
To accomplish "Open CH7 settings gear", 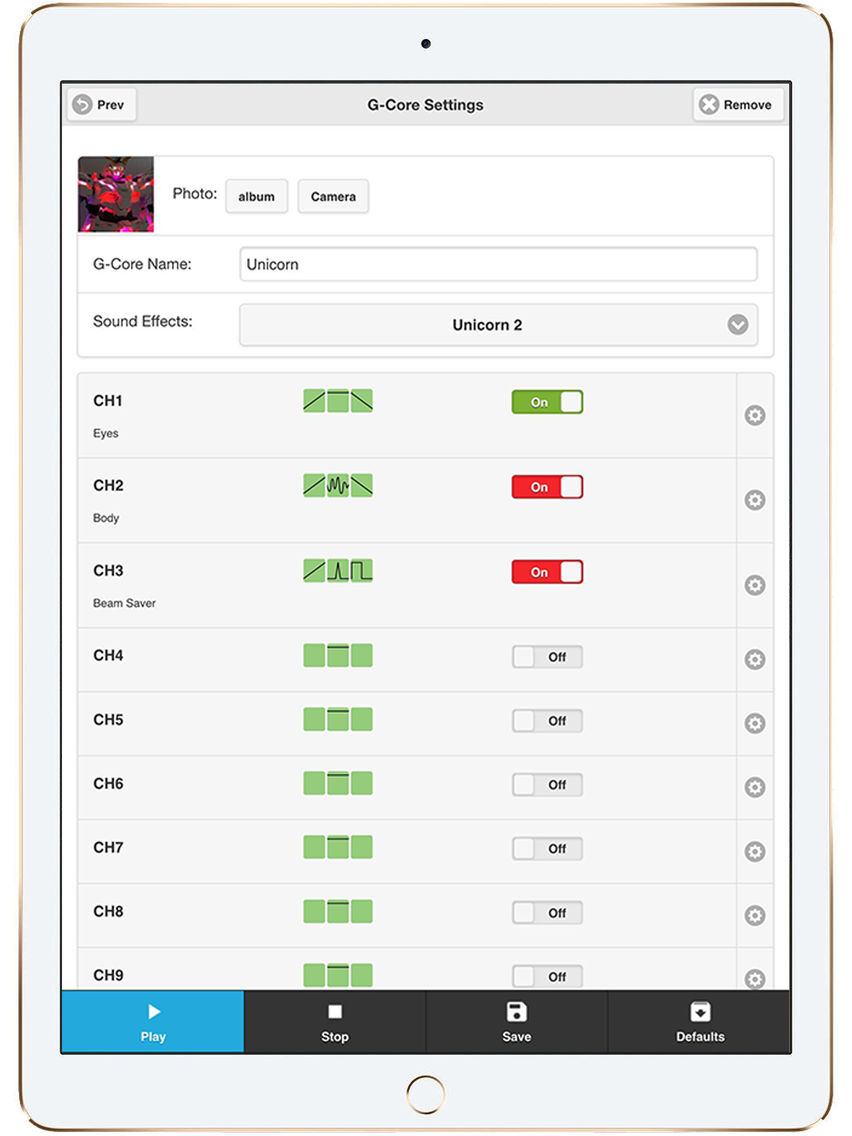I will pos(755,851).
